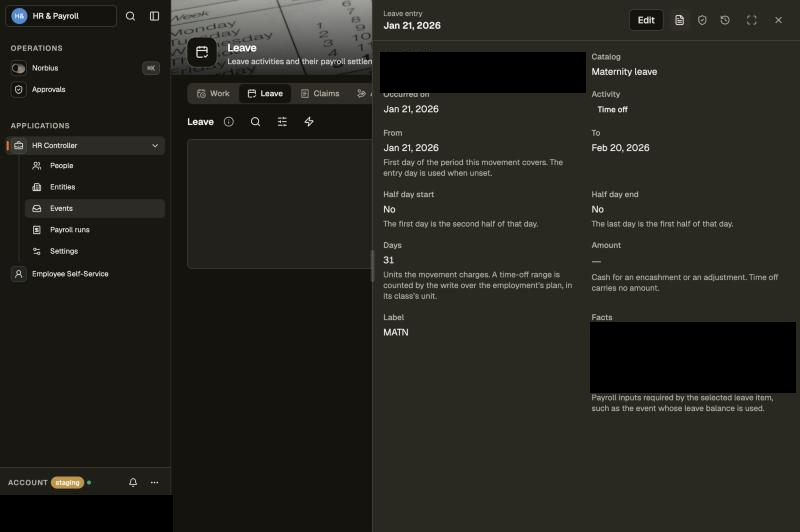Open Leave quick actions lightning icon

309,121
